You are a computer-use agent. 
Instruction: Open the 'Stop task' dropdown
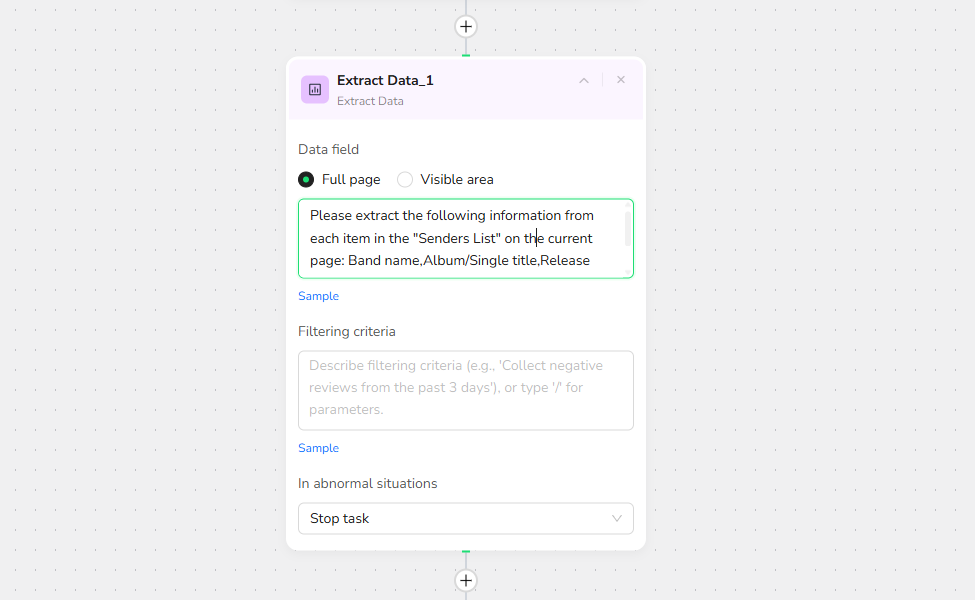[x=465, y=518]
